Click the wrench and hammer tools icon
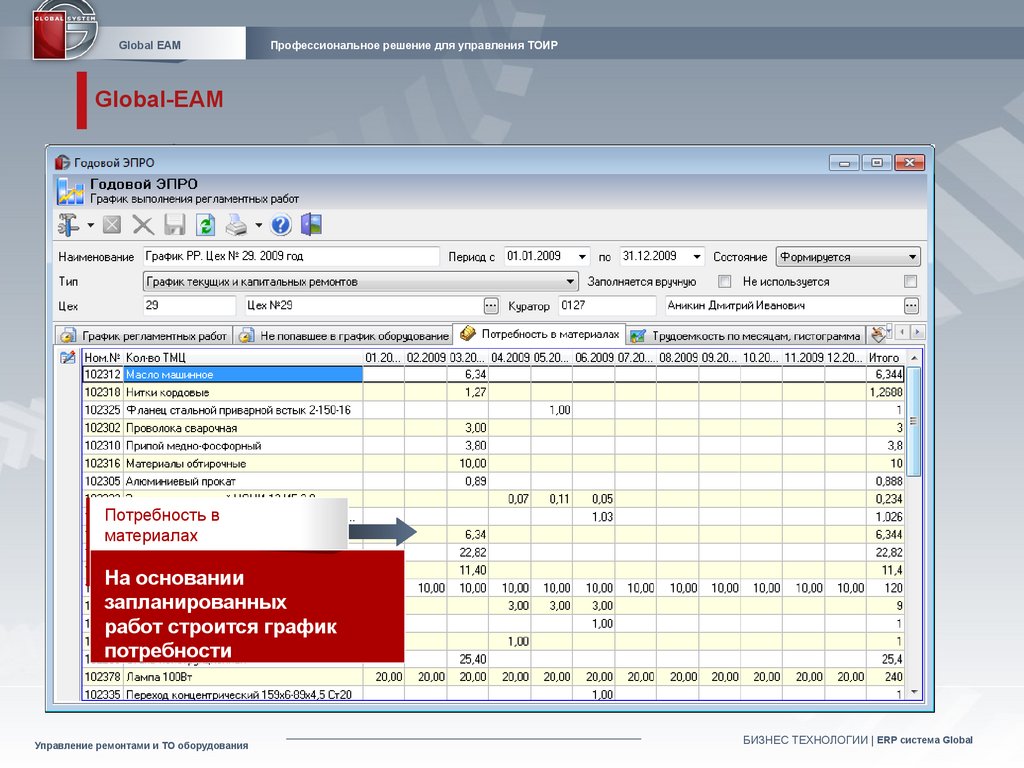 pos(69,225)
